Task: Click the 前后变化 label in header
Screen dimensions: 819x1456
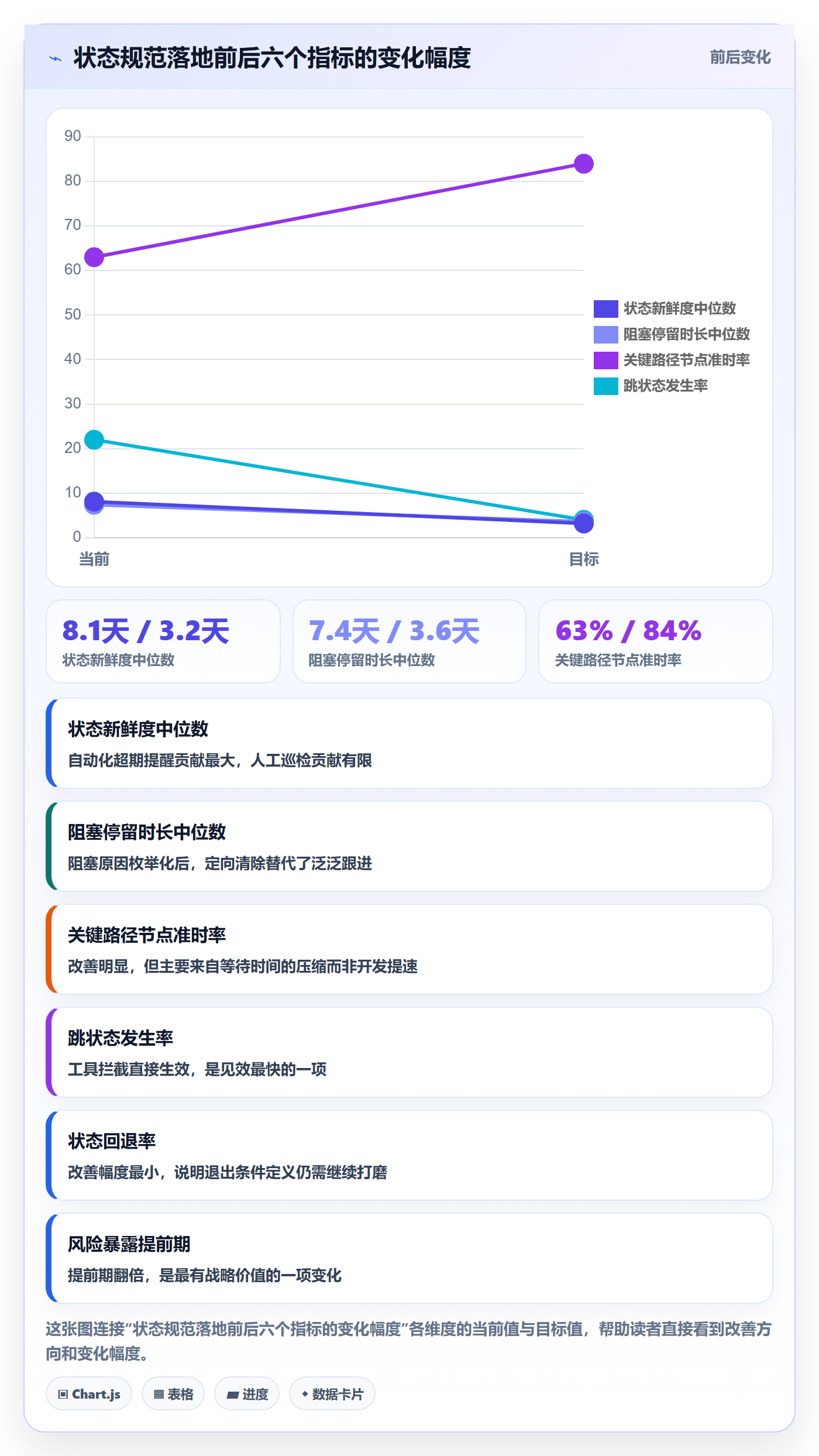Action: click(x=740, y=57)
